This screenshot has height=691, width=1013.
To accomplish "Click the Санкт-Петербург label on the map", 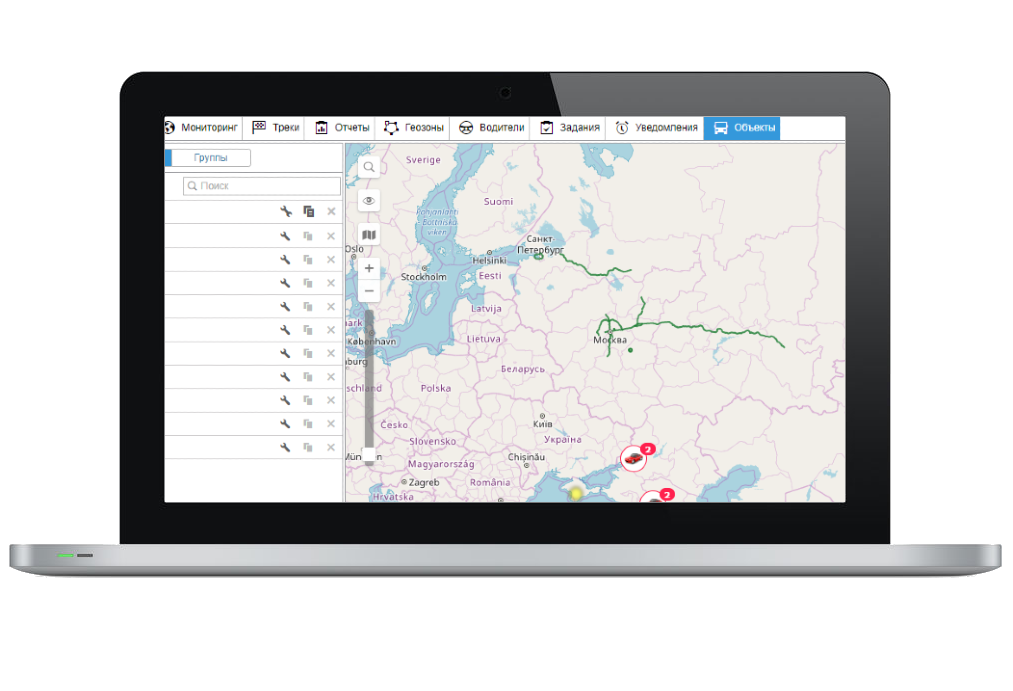I will tap(540, 244).
